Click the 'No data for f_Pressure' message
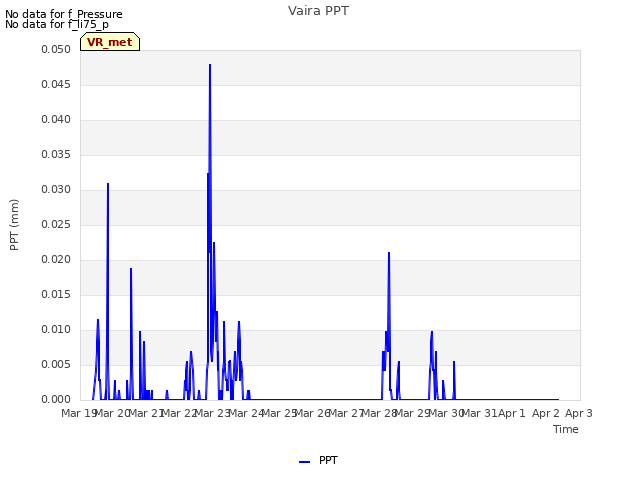The width and height of the screenshot is (640, 480). point(64,14)
